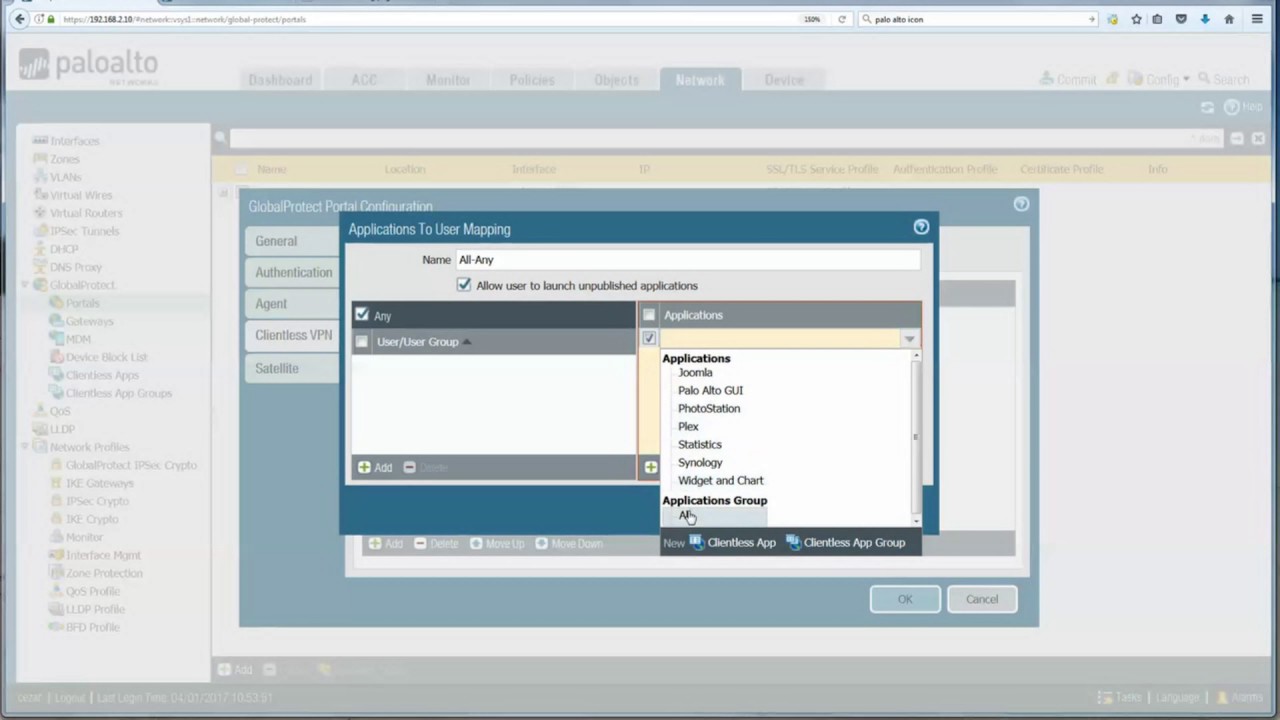Click the Tasks icon in the bottom bar
Screen dimensions: 1280x720
[1105, 697]
